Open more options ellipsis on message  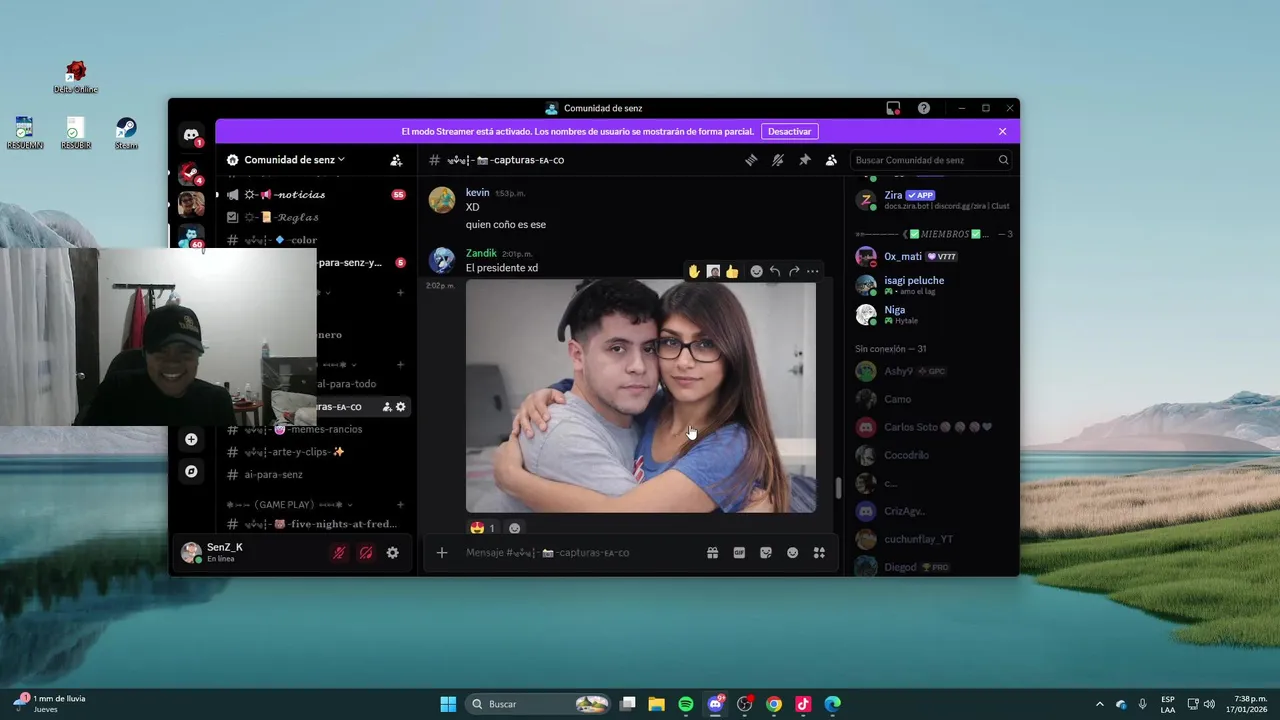[x=812, y=271]
